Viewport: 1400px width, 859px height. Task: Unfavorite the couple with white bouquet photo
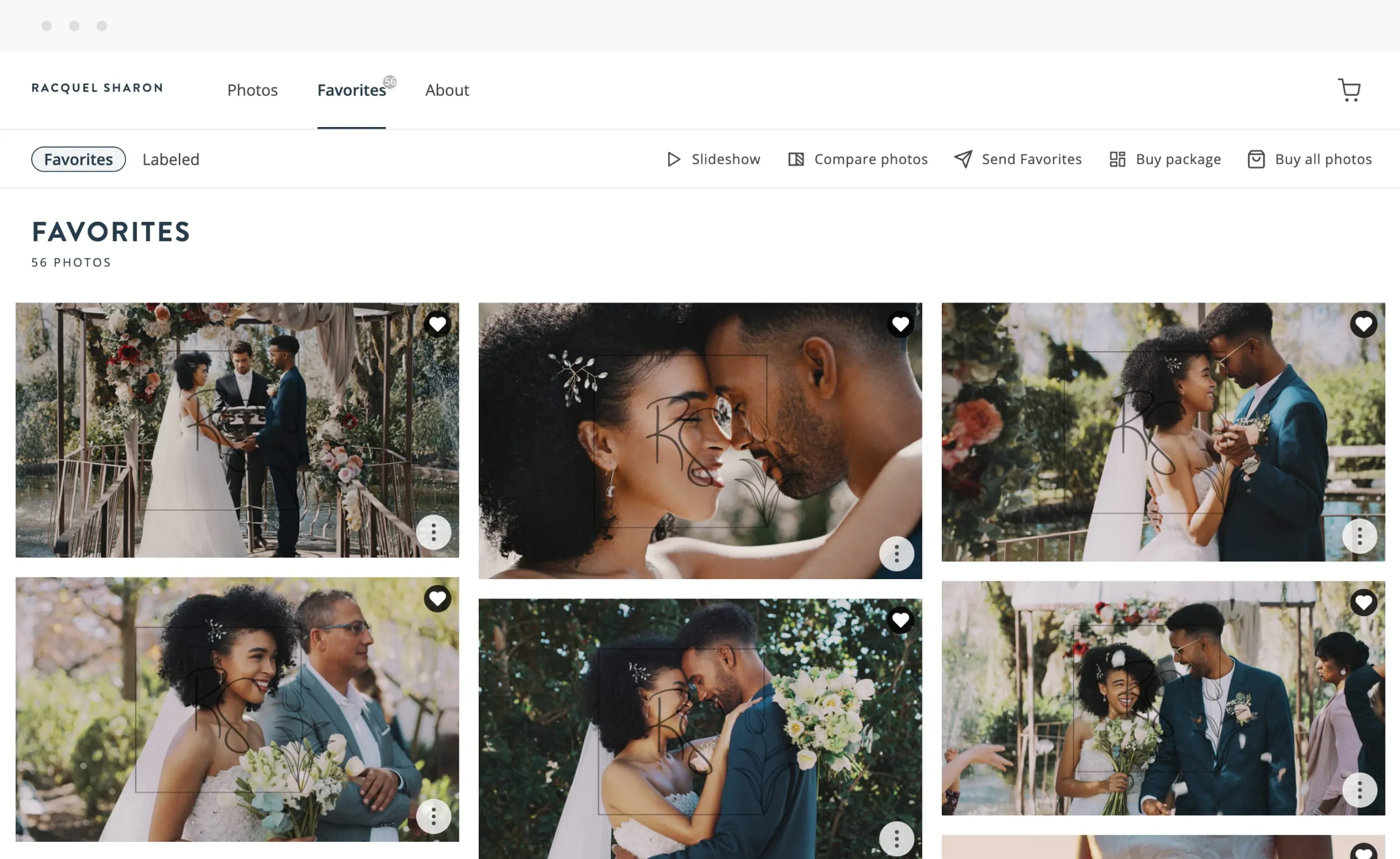coord(900,621)
